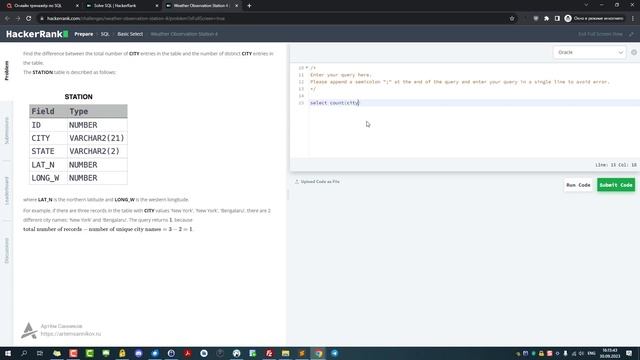Open editor settings gear icon
Viewport: 640px width, 360px height.
point(634,52)
